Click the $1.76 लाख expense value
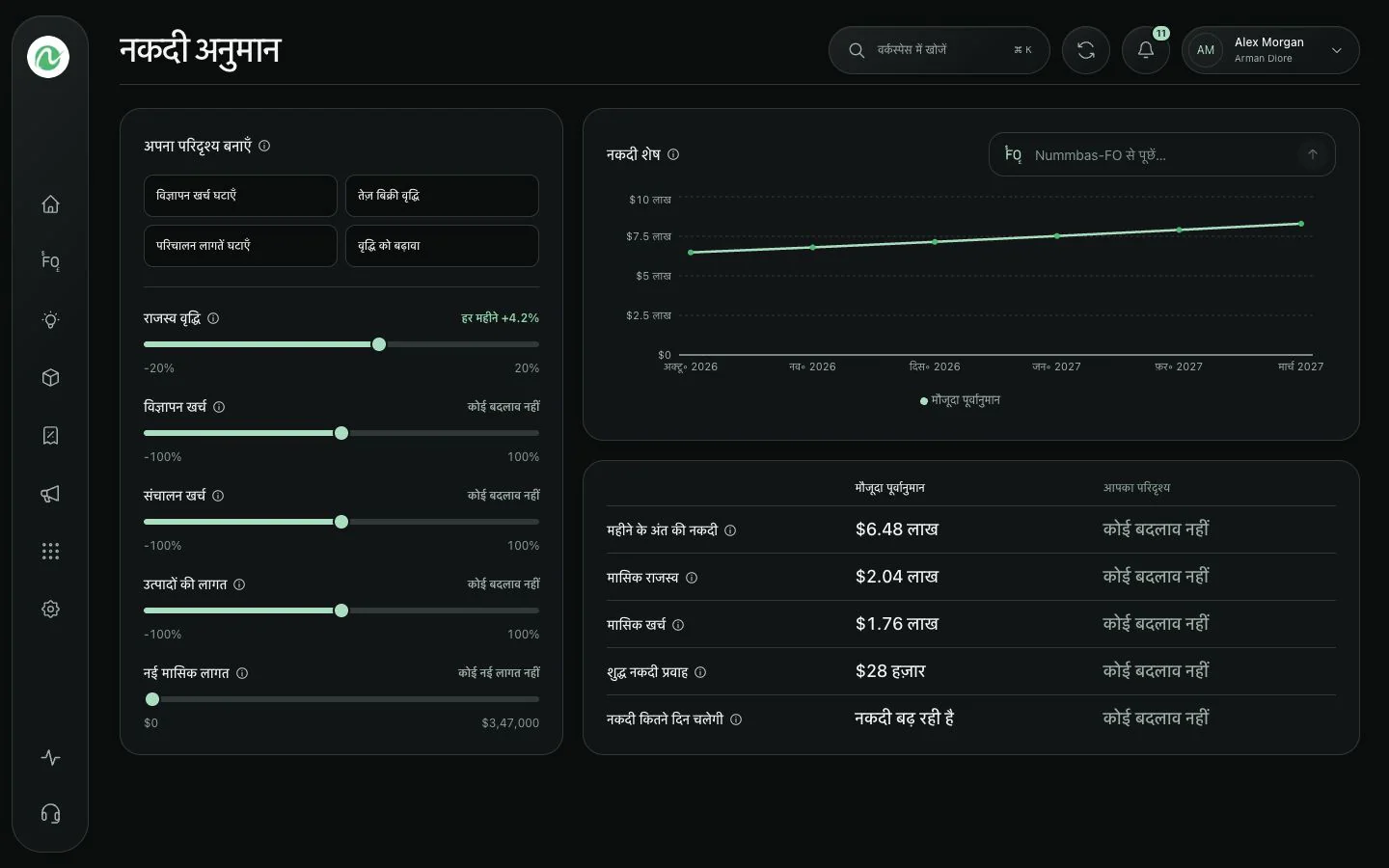The height and width of the screenshot is (868, 1389). click(x=896, y=624)
